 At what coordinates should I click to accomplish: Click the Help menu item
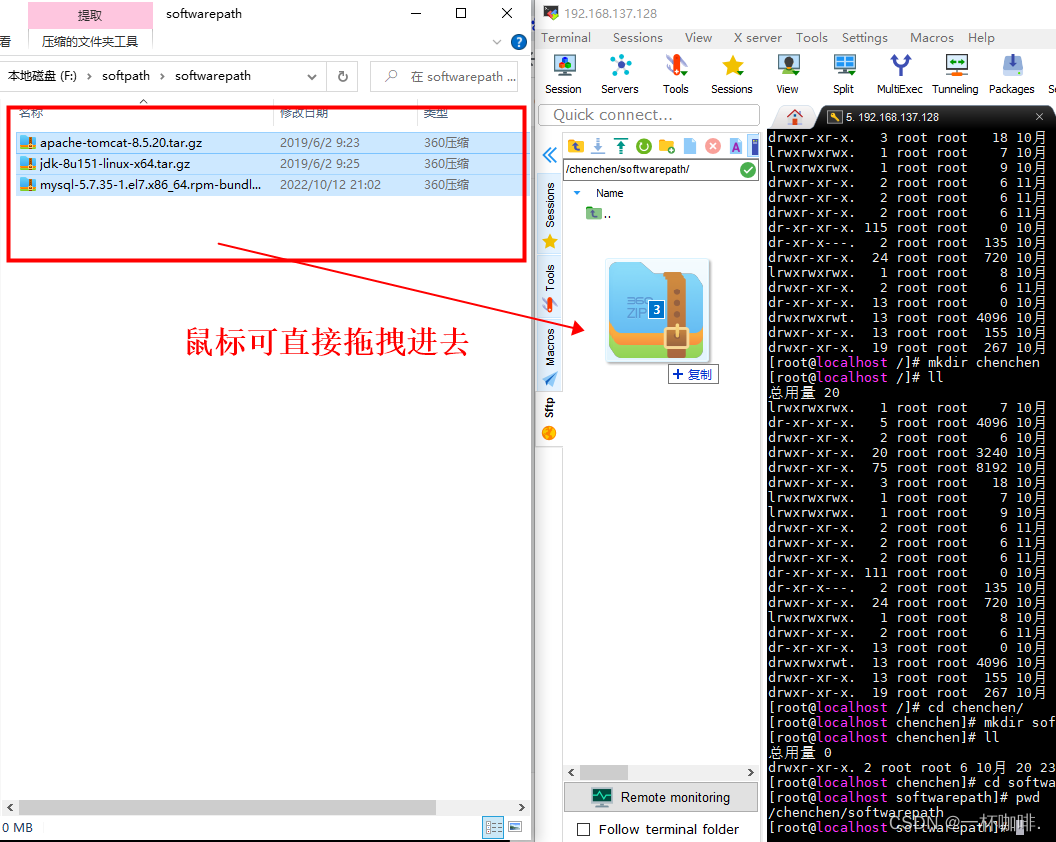pyautogui.click(x=981, y=37)
